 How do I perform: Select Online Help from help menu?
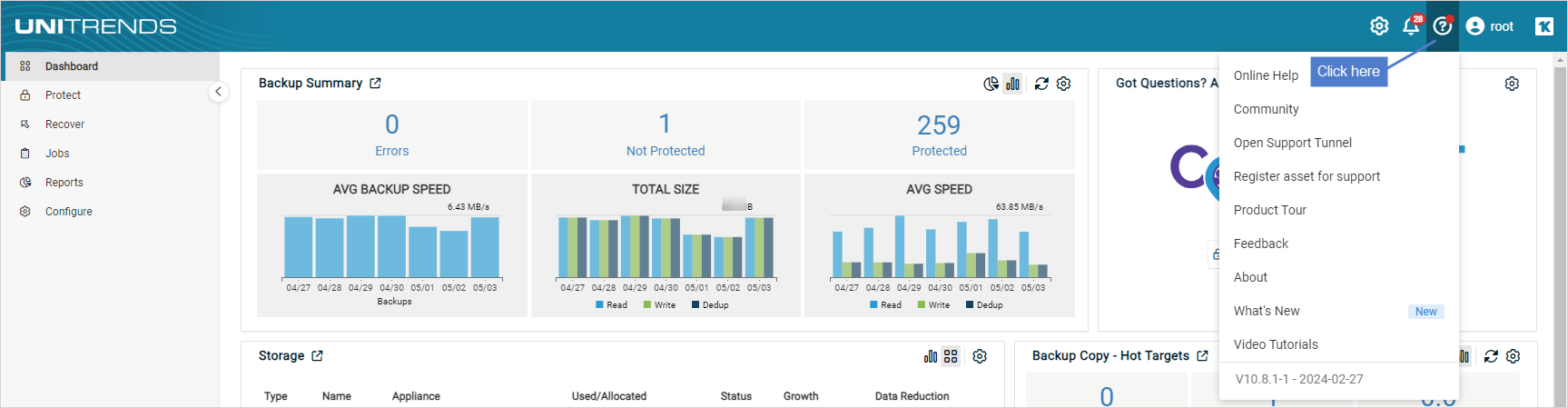tap(1266, 75)
